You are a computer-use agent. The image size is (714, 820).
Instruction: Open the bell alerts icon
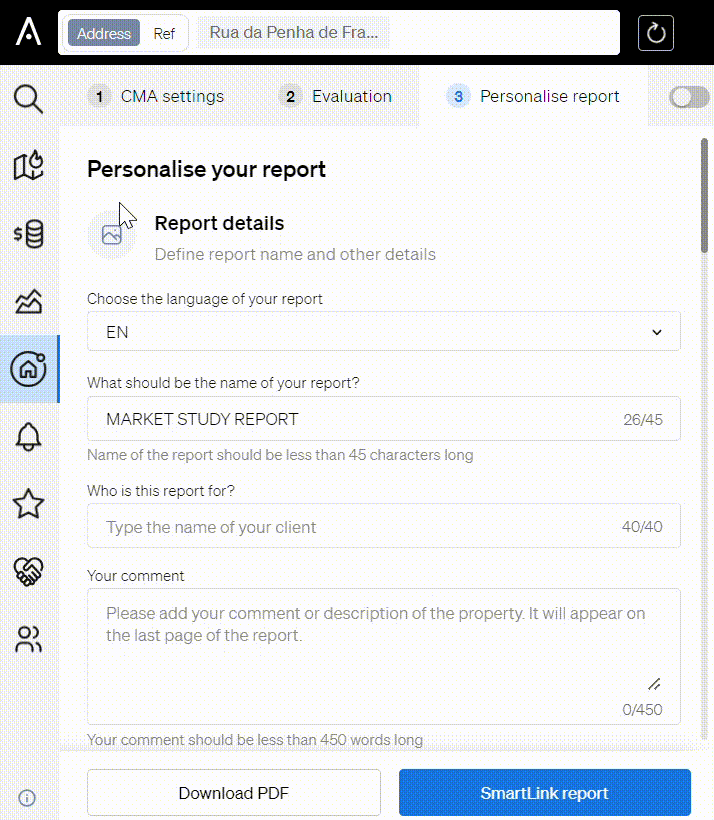pyautogui.click(x=28, y=437)
